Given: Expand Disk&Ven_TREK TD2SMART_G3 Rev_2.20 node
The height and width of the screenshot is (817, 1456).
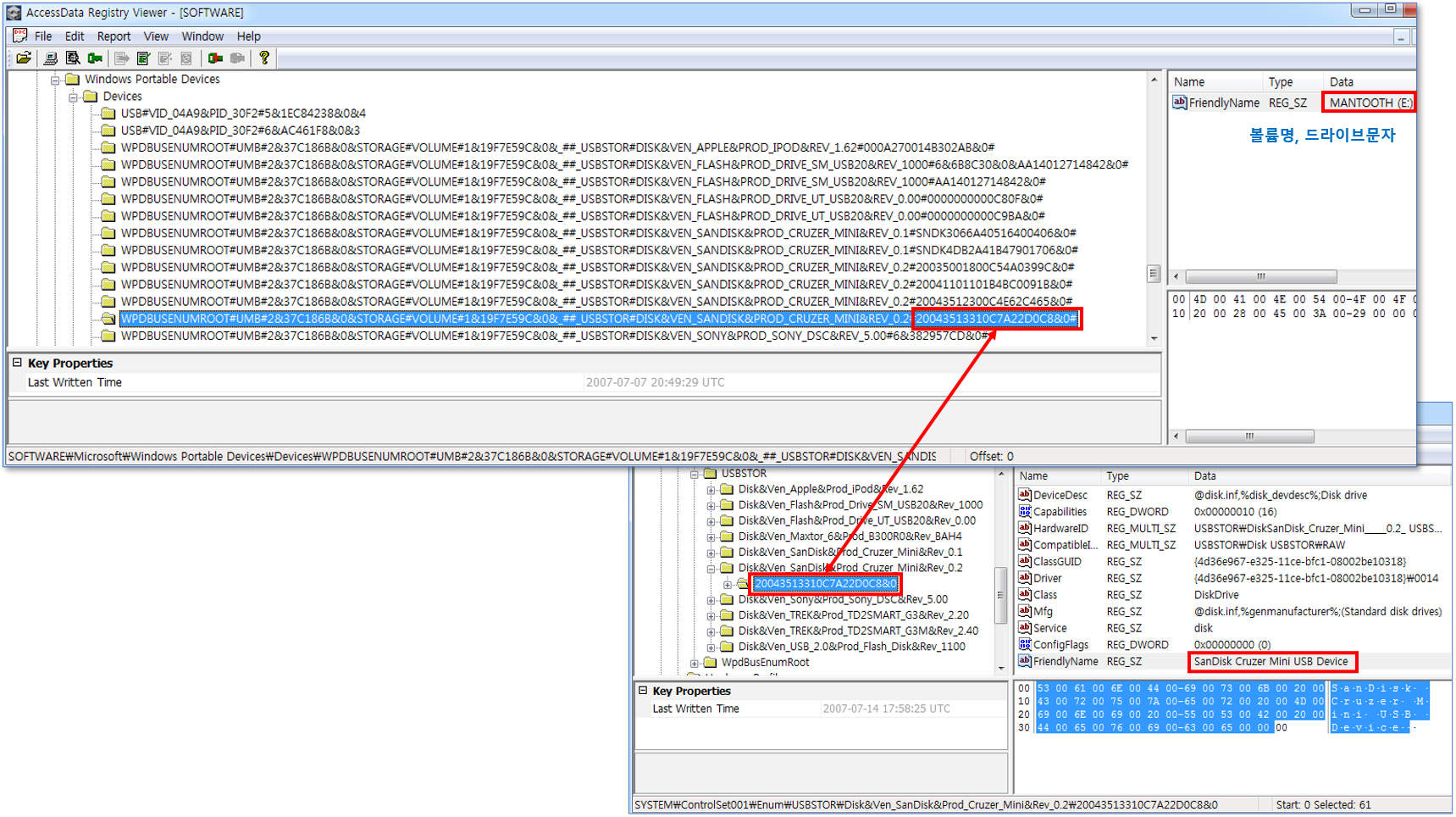Looking at the screenshot, I should [x=711, y=615].
